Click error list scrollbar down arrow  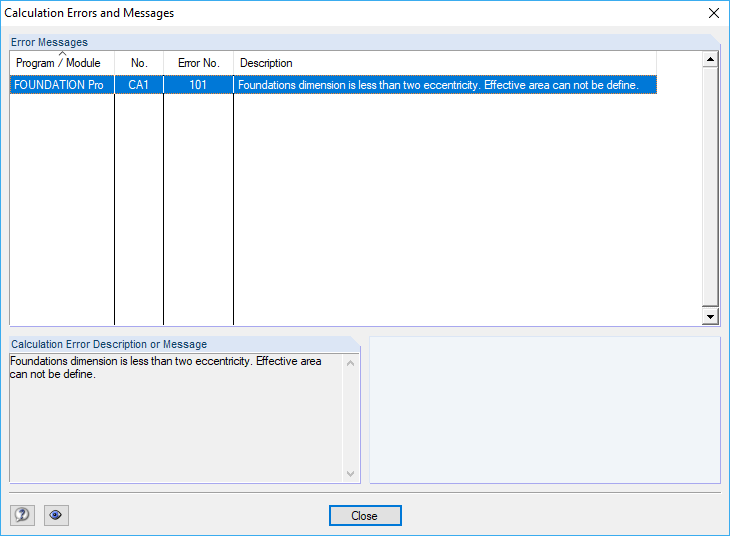coord(710,317)
